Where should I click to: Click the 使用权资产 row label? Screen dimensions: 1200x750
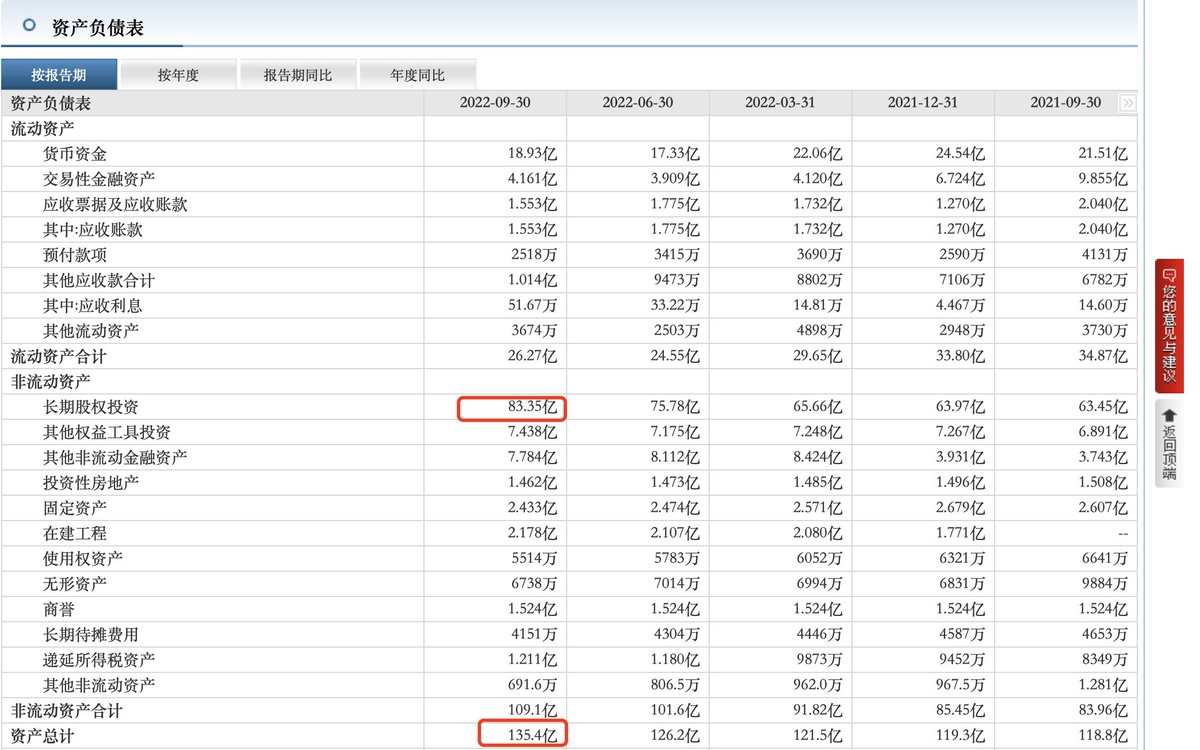pyautogui.click(x=83, y=559)
